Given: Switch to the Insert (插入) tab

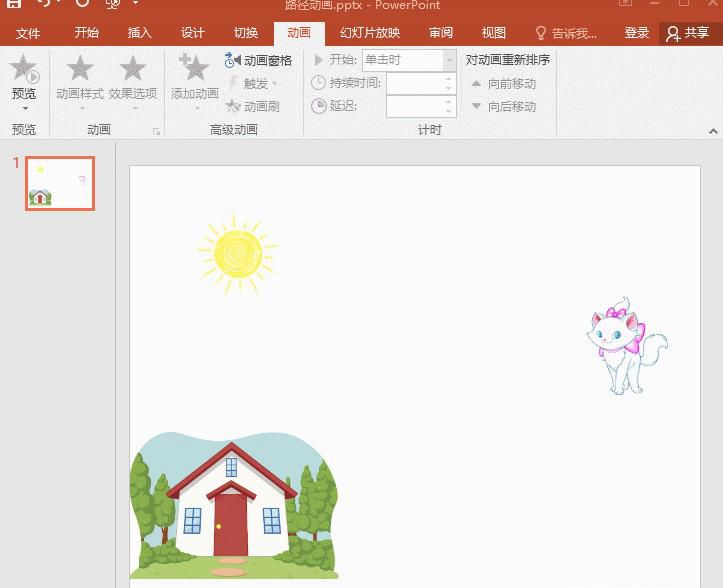Looking at the screenshot, I should pyautogui.click(x=139, y=33).
